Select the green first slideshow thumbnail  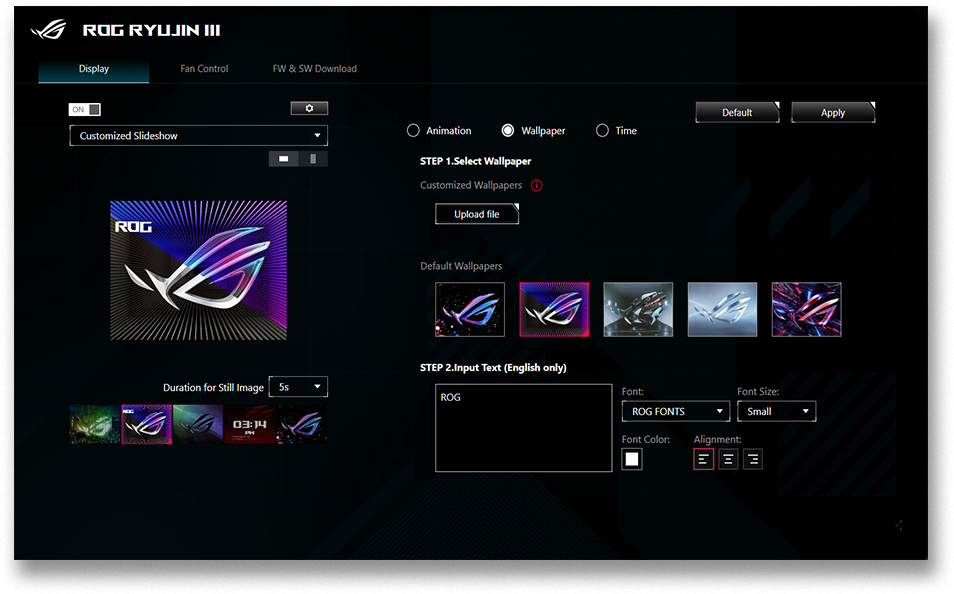[x=95, y=424]
